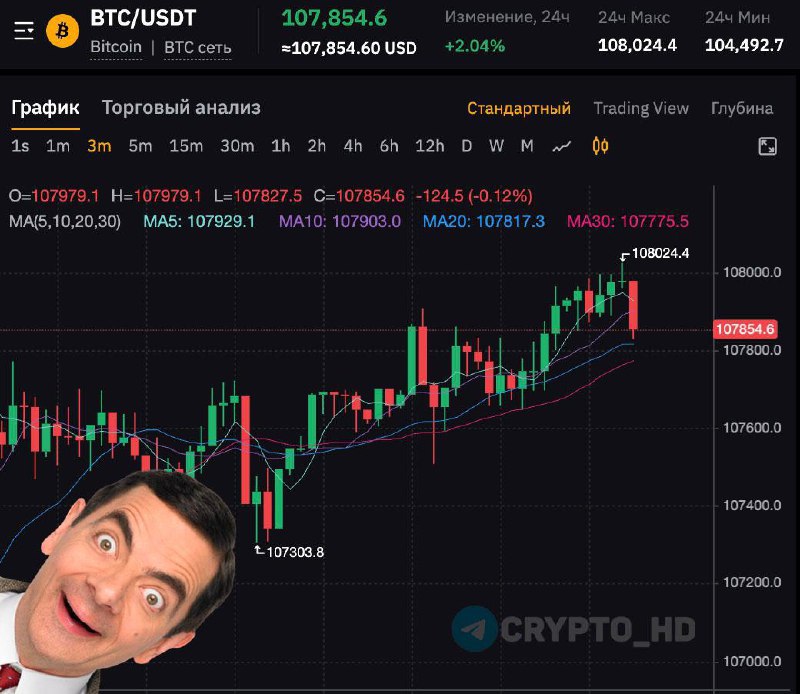Choose the 30m interval
800x694 pixels.
[x=237, y=146]
